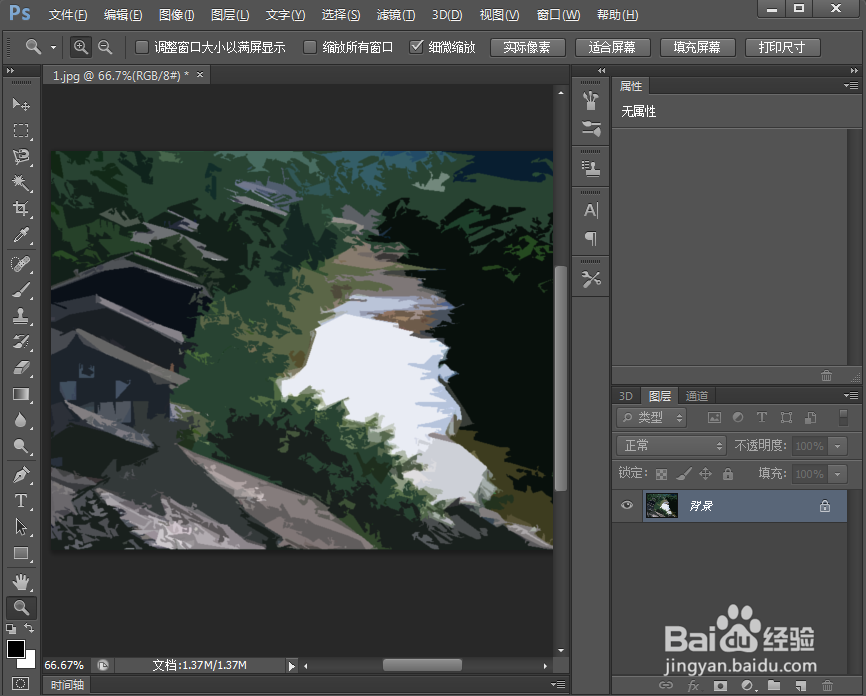This screenshot has height=696, width=866.
Task: Toggle lock all padlock icon
Action: (x=728, y=474)
